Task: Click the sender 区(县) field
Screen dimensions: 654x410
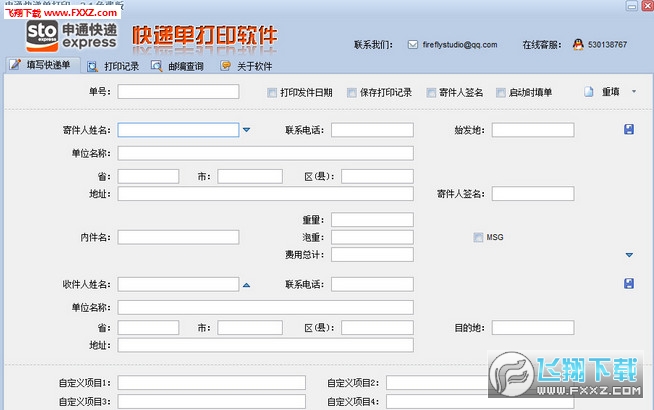Action: pyautogui.click(x=377, y=176)
